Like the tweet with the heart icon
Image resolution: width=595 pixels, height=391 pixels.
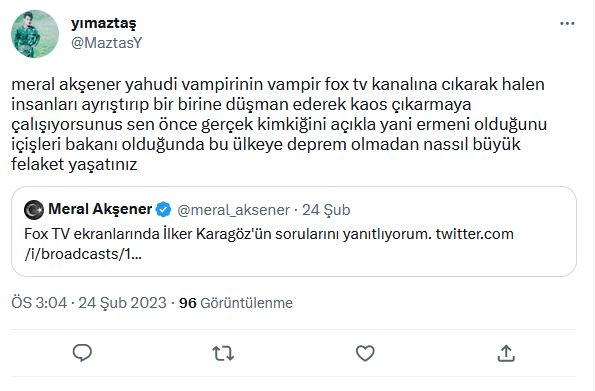[x=365, y=353]
